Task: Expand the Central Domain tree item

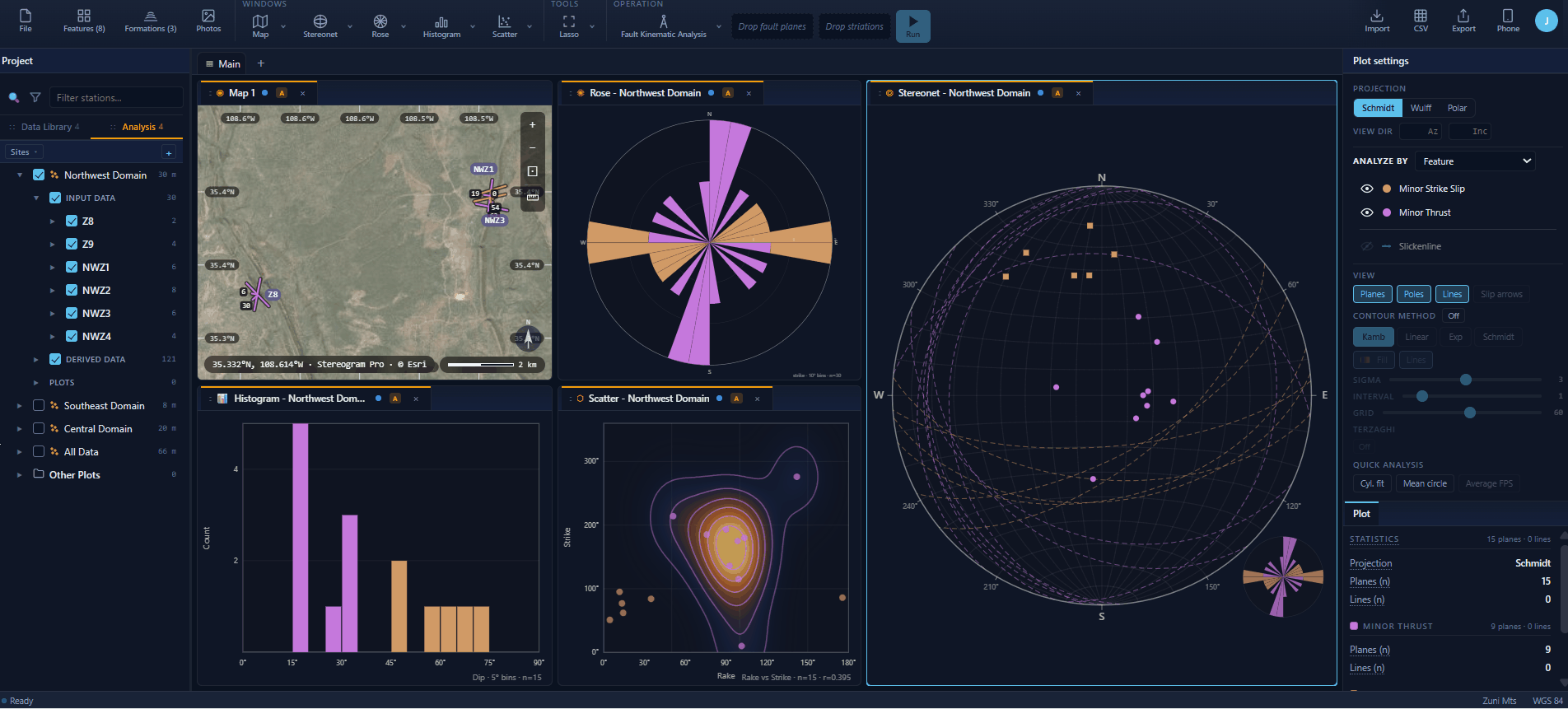Action: pos(20,429)
